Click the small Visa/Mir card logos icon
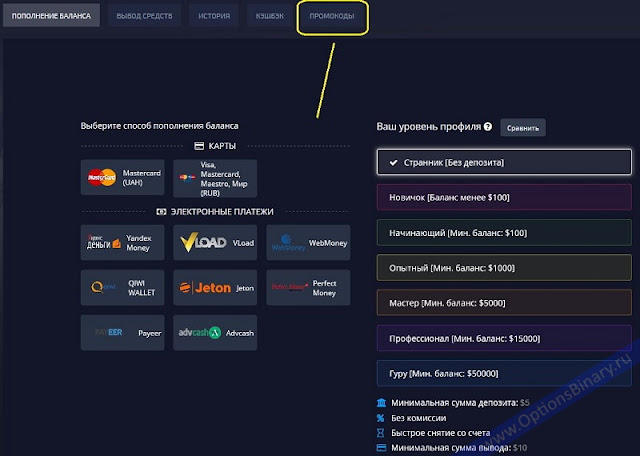The width and height of the screenshot is (640, 456). click(x=187, y=178)
